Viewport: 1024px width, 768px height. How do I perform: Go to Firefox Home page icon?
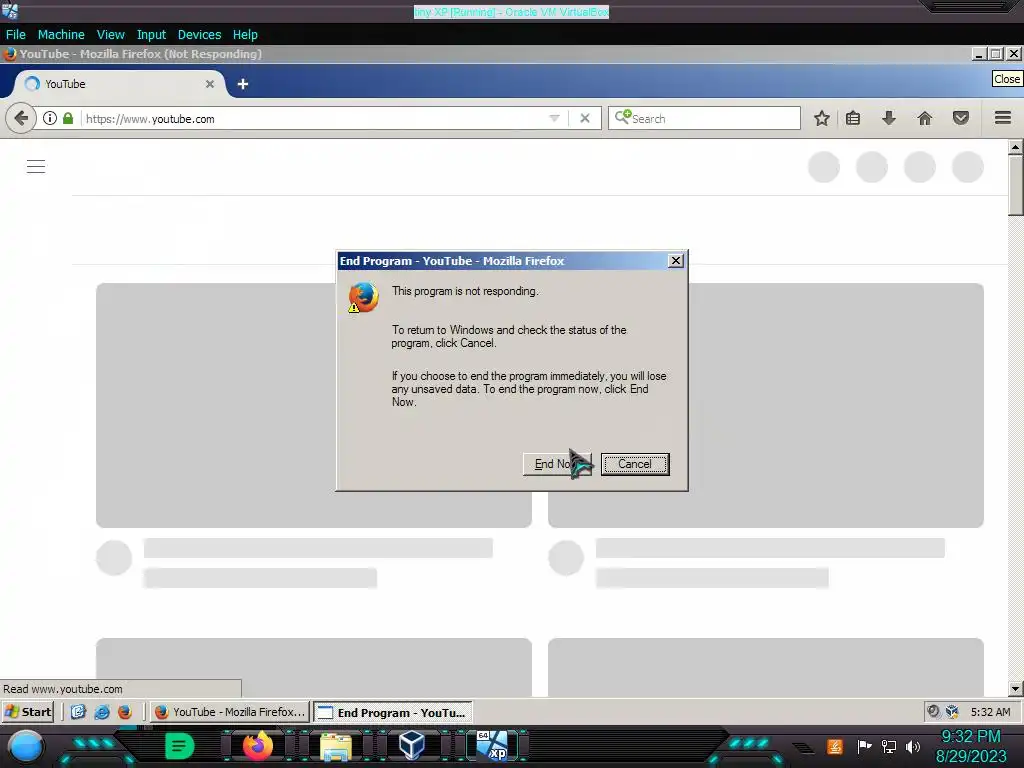(x=924, y=118)
